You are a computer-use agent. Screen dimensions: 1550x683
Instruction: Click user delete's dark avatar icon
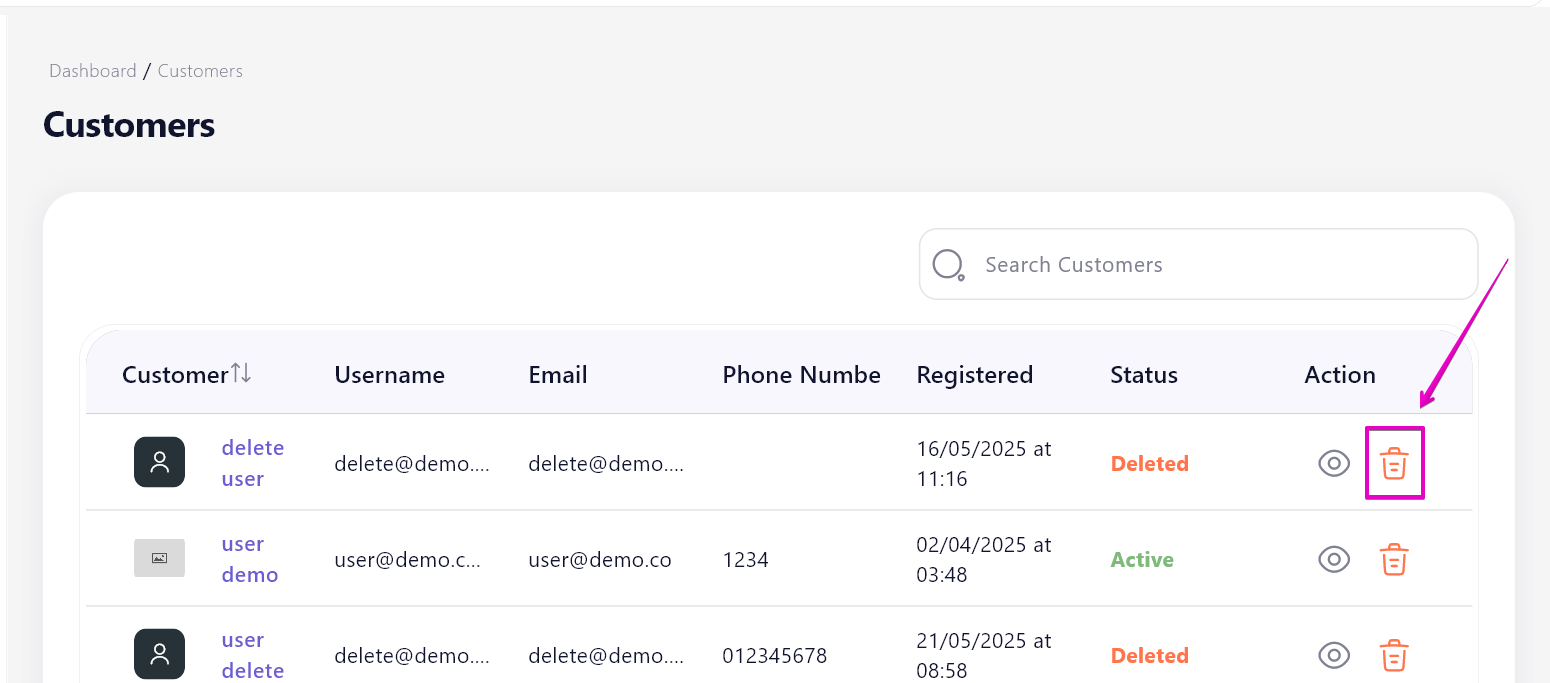[x=159, y=654]
